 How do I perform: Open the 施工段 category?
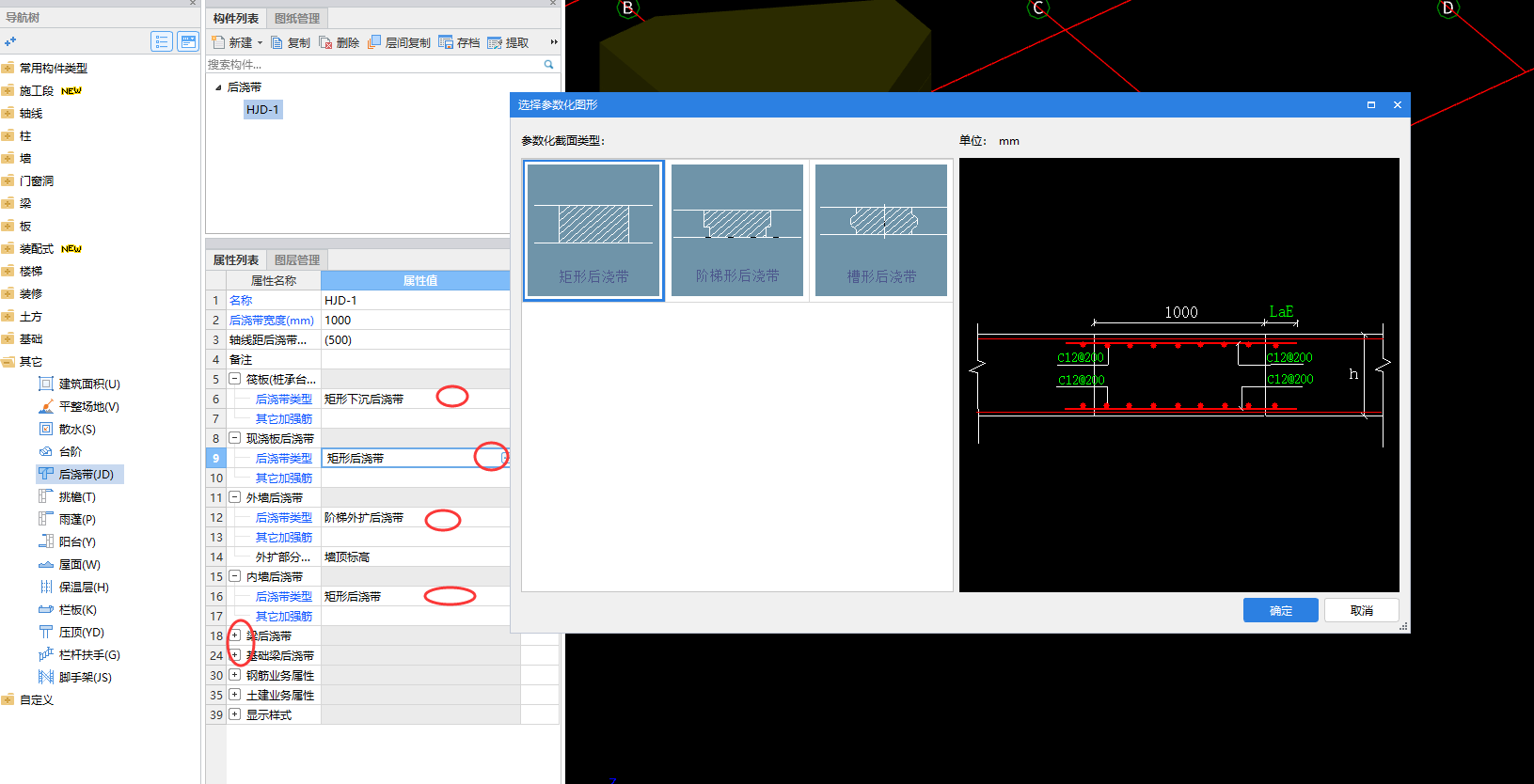pyautogui.click(x=37, y=90)
